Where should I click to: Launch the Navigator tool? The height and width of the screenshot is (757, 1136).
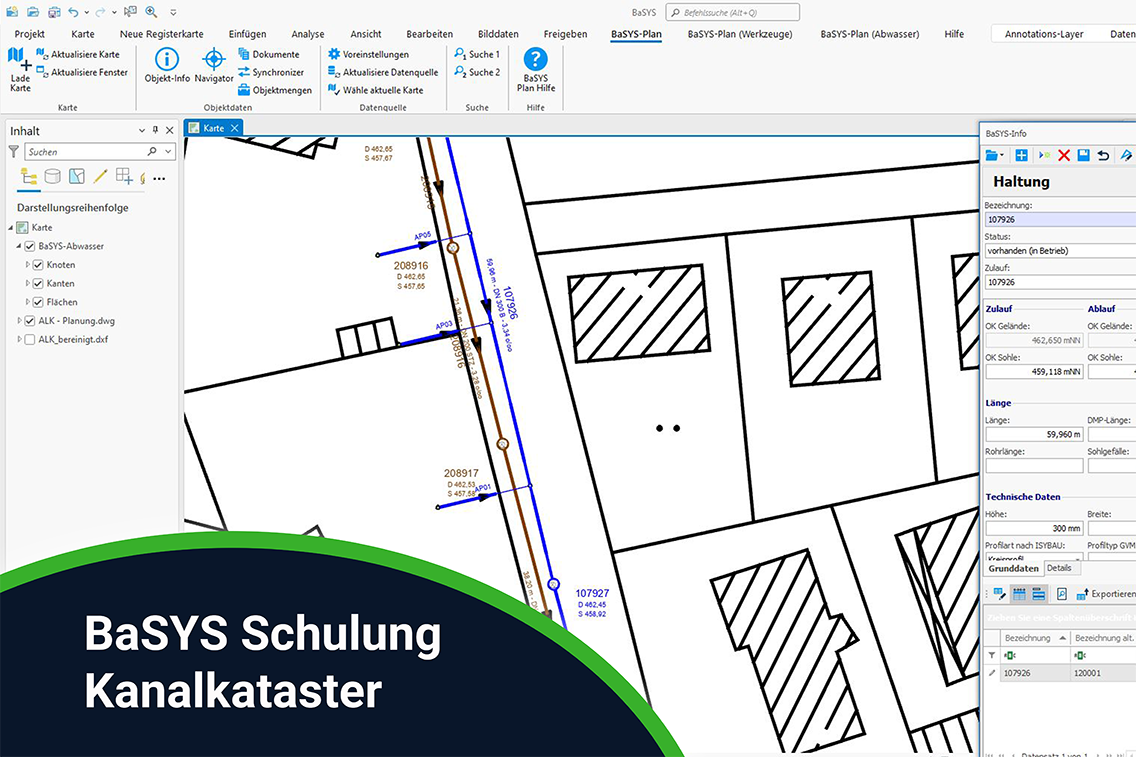(x=214, y=60)
